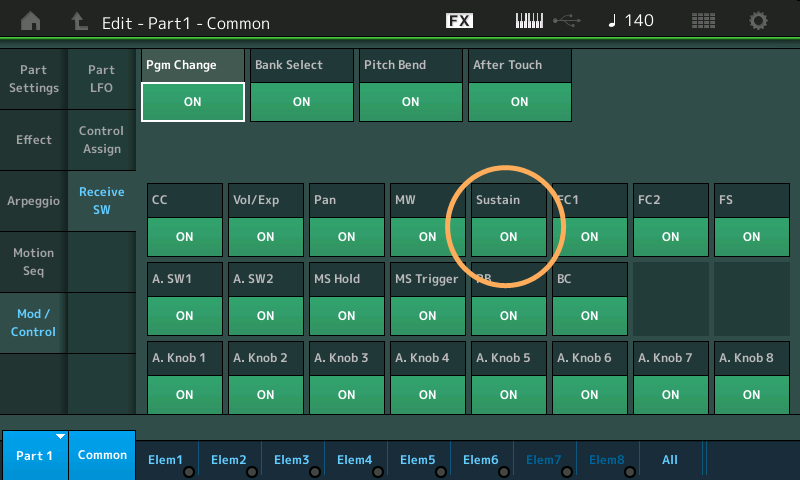Image resolution: width=800 pixels, height=480 pixels.
Task: Select the Elem5 tab
Action: 418,460
